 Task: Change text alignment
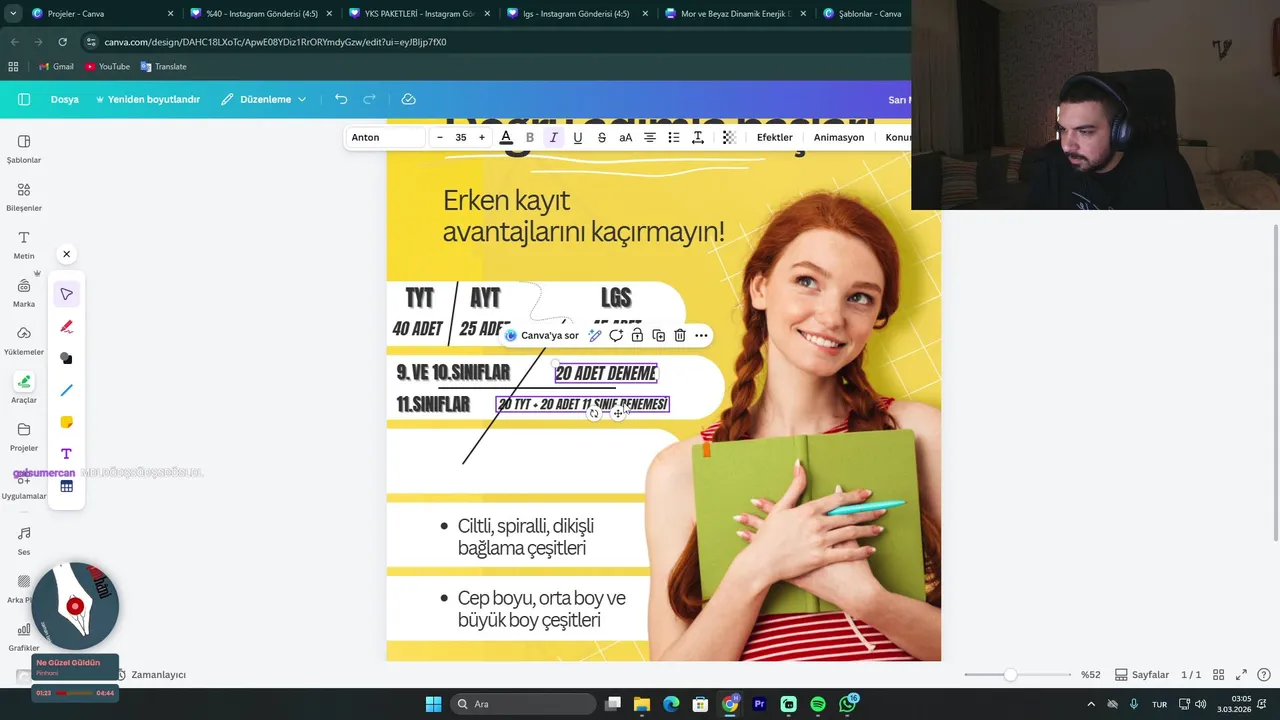click(x=650, y=137)
